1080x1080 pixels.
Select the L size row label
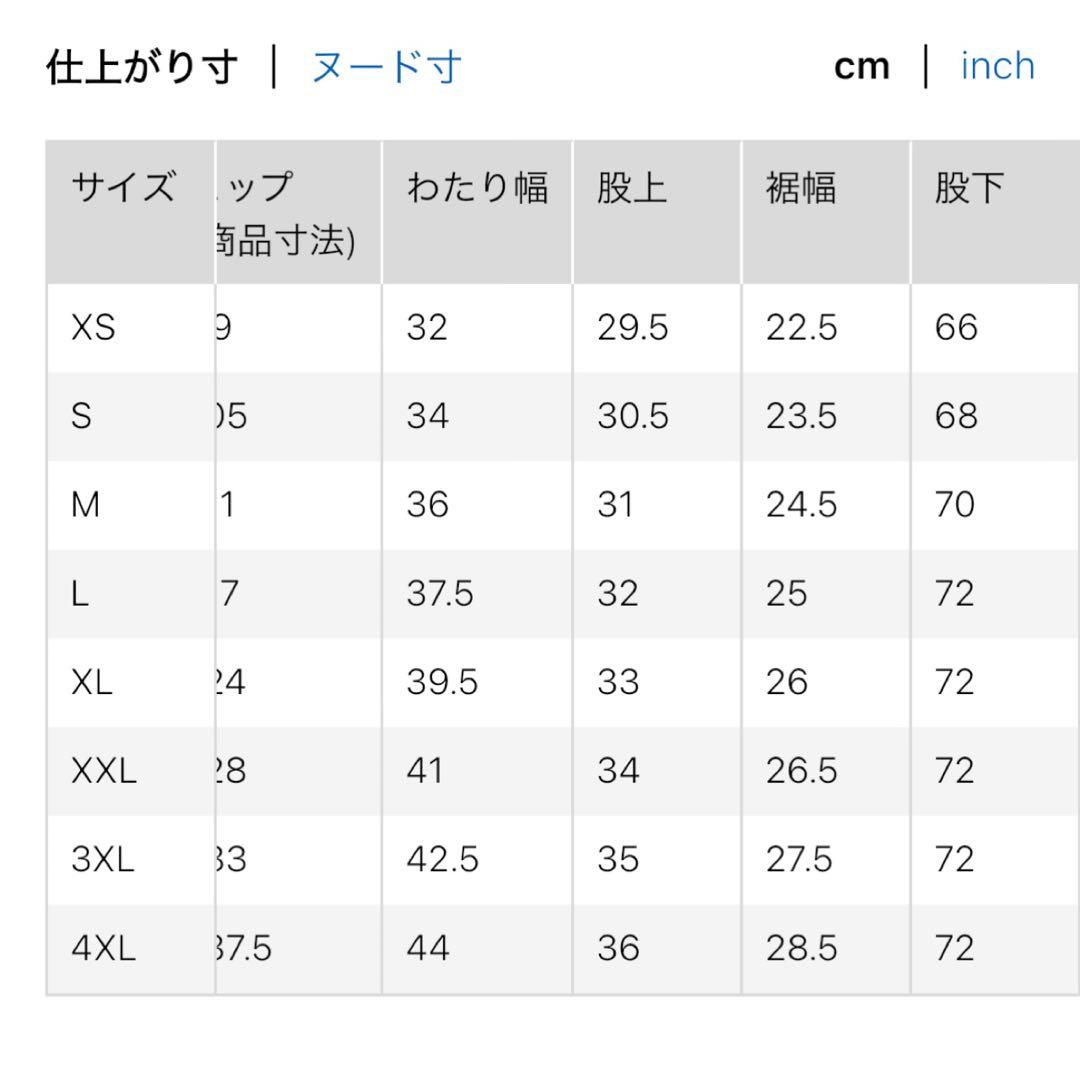click(x=80, y=594)
